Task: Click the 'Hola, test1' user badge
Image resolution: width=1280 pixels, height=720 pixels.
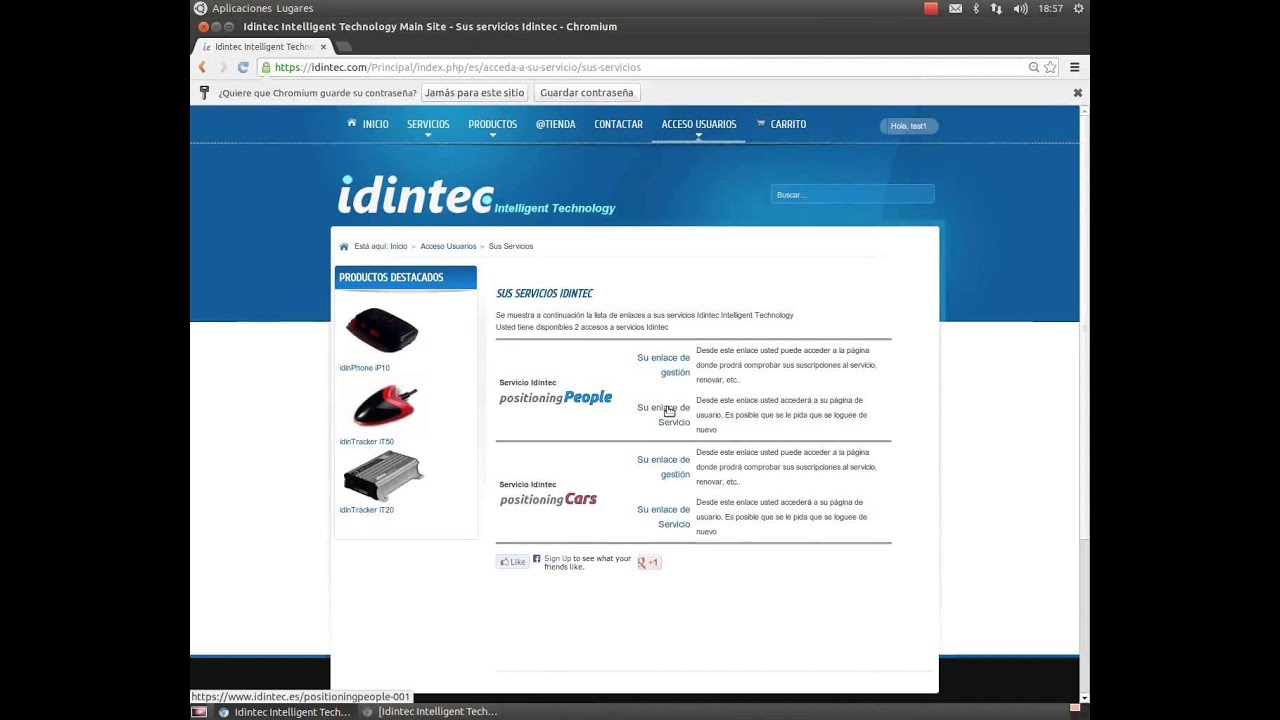Action: point(909,126)
